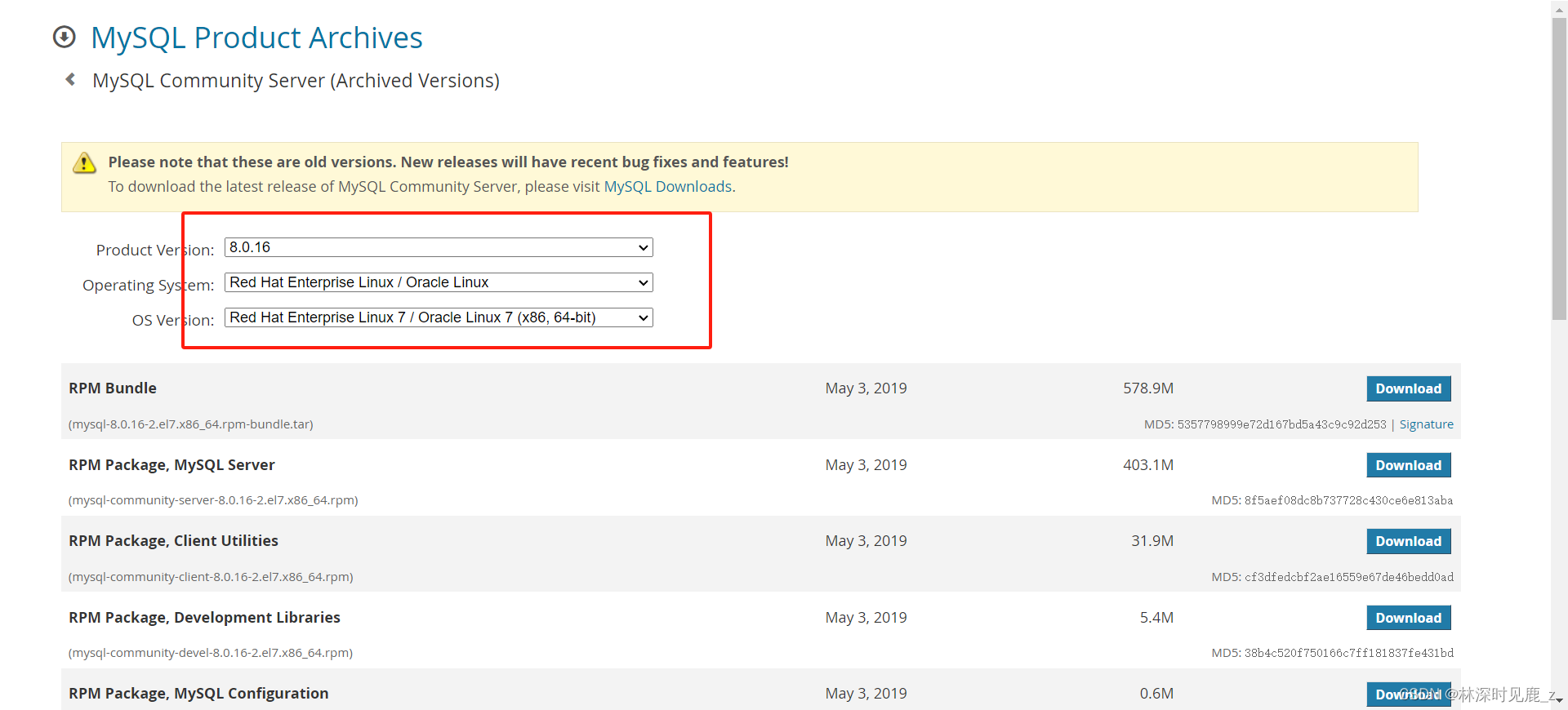
Task: Click the RPM Bundle row title
Action: pos(113,388)
